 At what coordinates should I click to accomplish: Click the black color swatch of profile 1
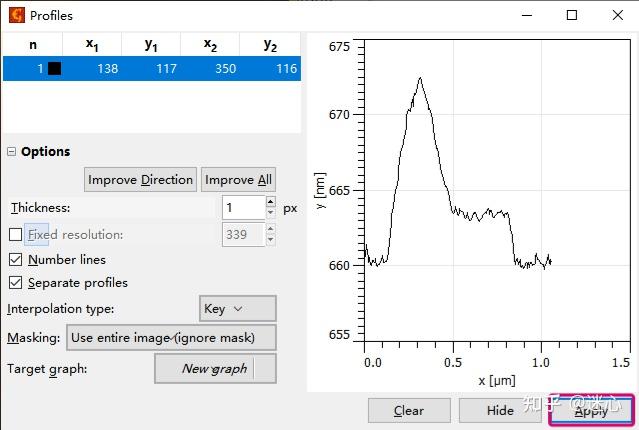pos(54,68)
